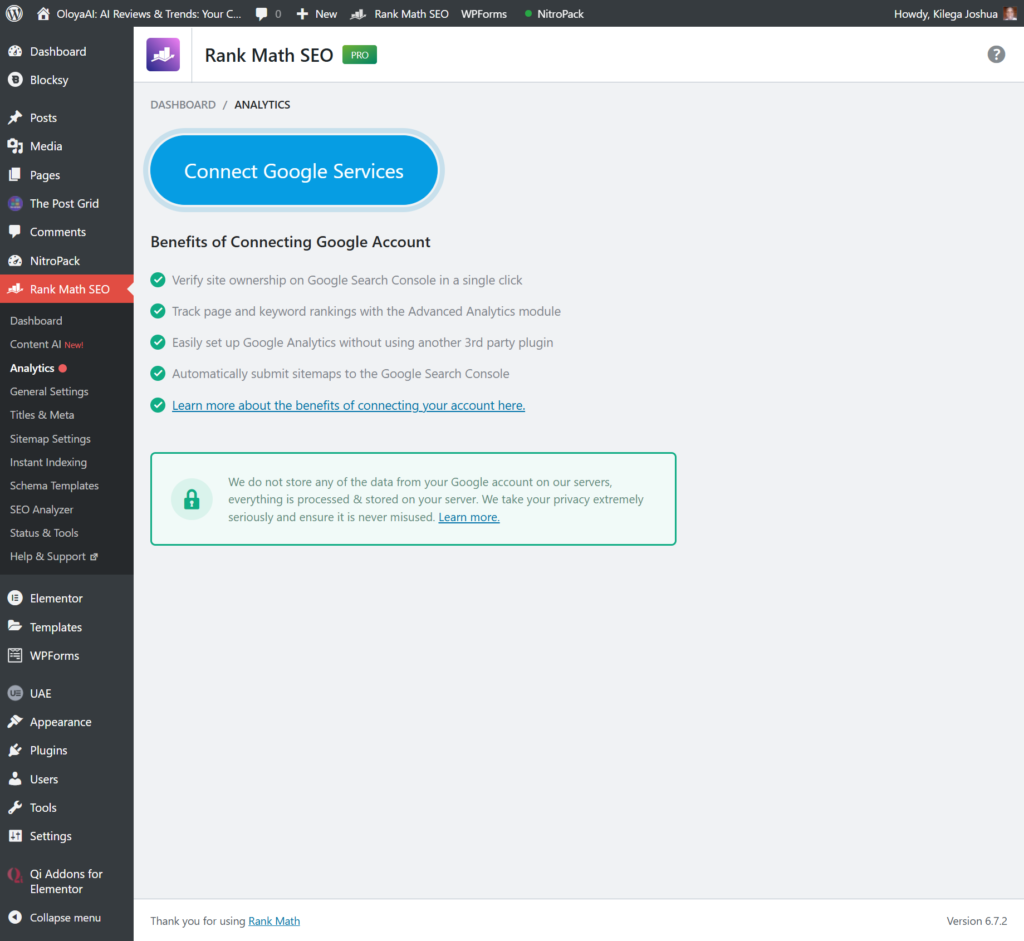Click the green padlock privacy icon

pos(191,500)
